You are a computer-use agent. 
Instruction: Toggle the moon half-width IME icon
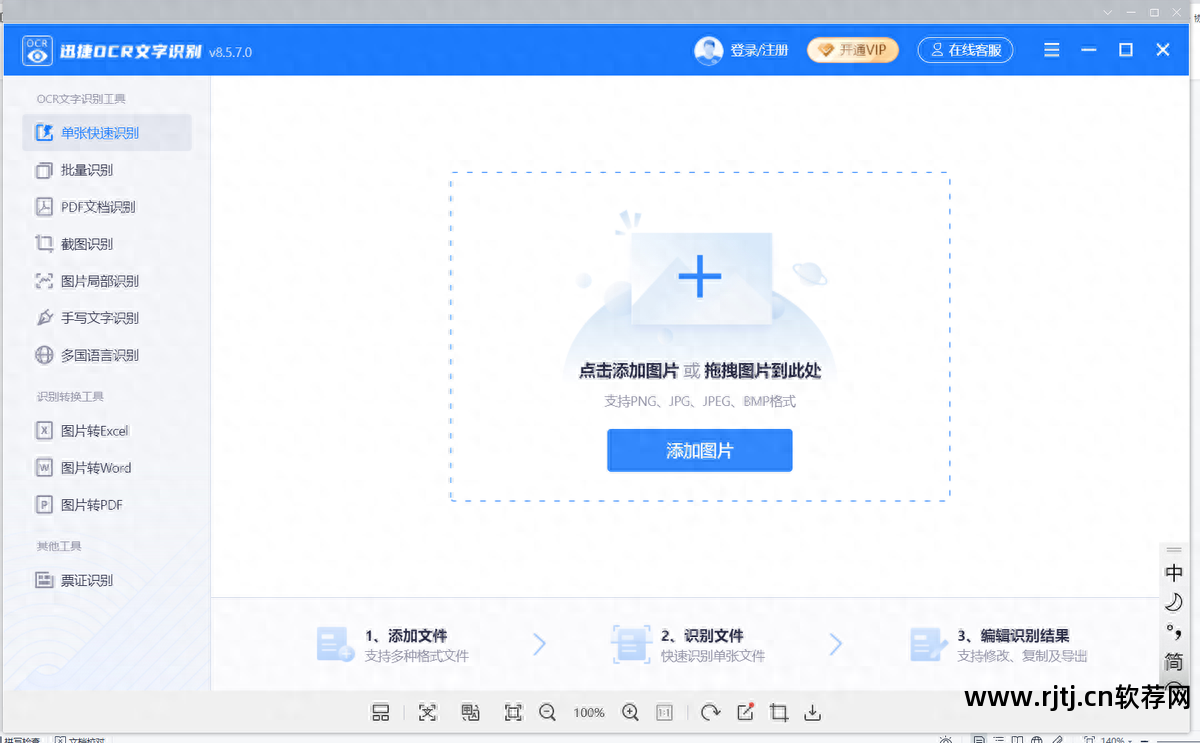pos(1174,602)
